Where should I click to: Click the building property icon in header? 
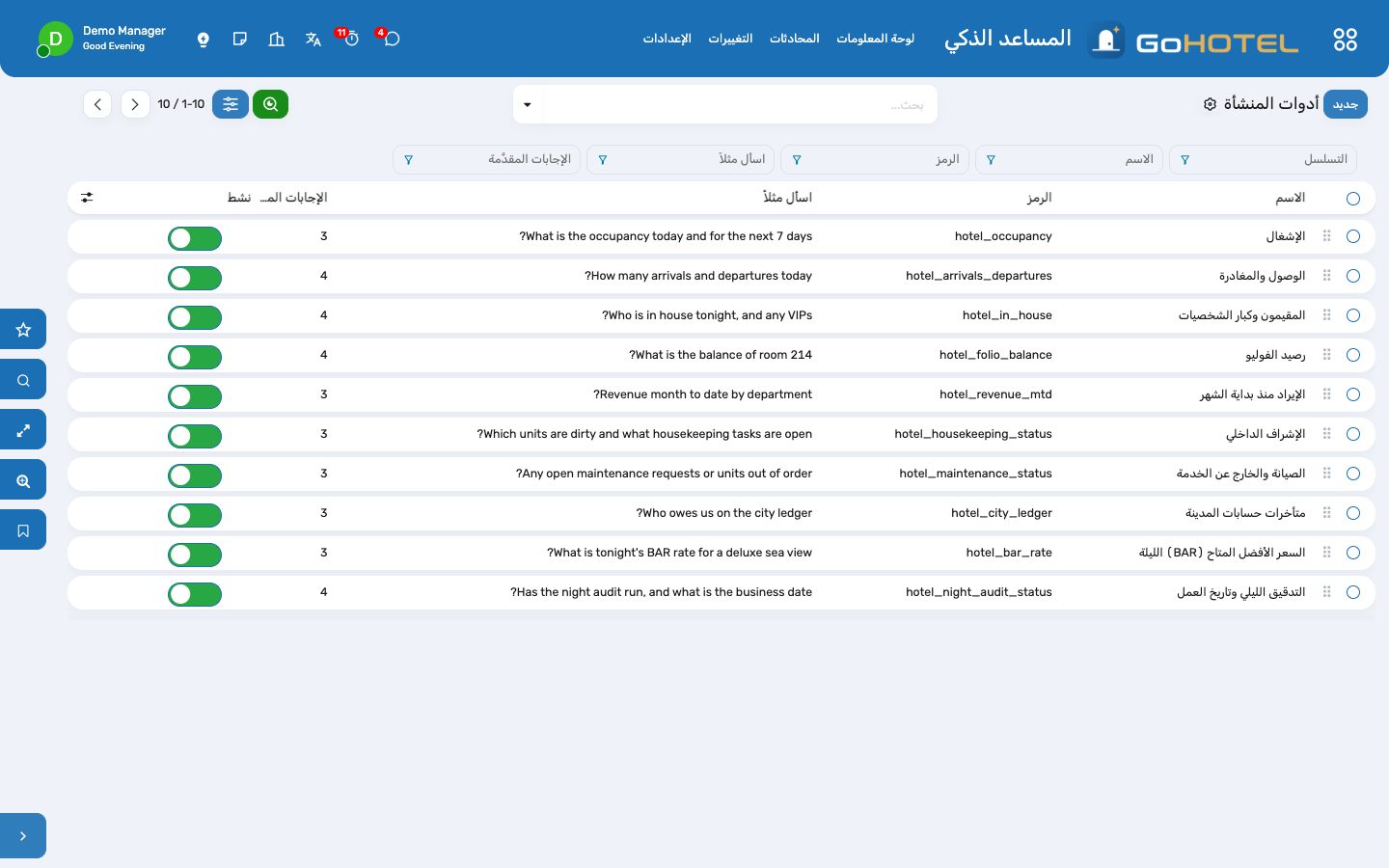(277, 39)
